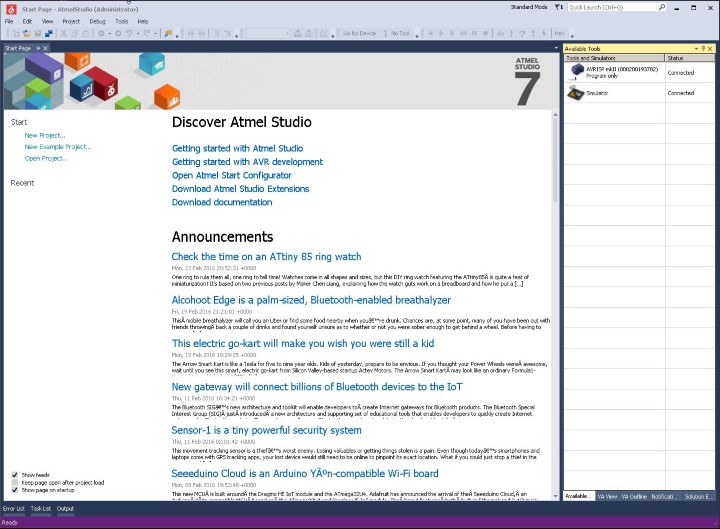Switch to the Notifications tab

tap(663, 496)
